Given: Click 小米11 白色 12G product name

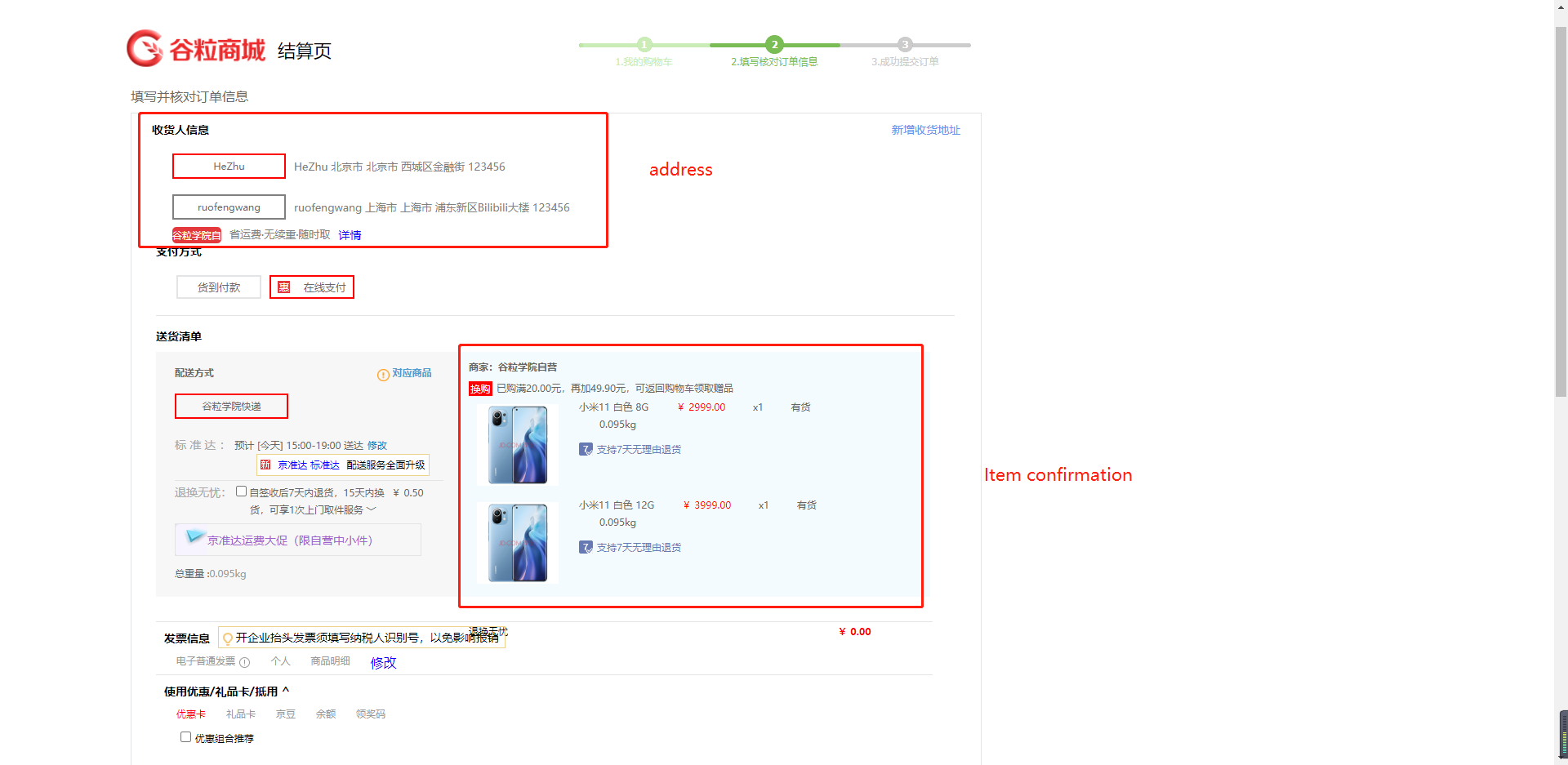Looking at the screenshot, I should pyautogui.click(x=617, y=505).
